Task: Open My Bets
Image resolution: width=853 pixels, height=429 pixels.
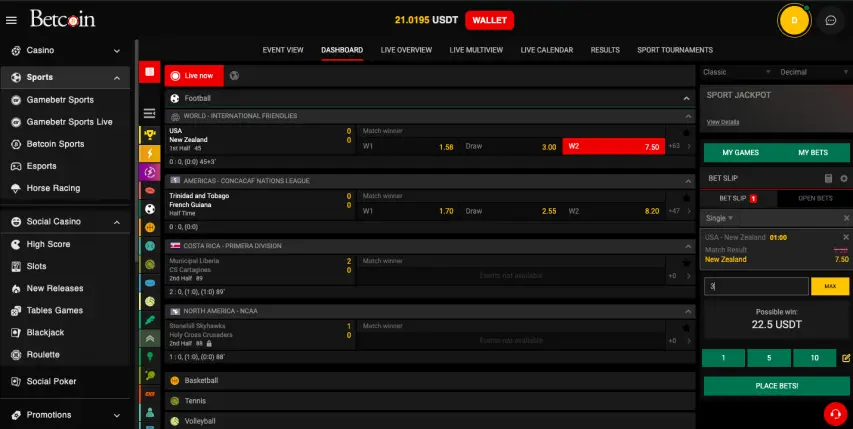Action: [x=813, y=153]
